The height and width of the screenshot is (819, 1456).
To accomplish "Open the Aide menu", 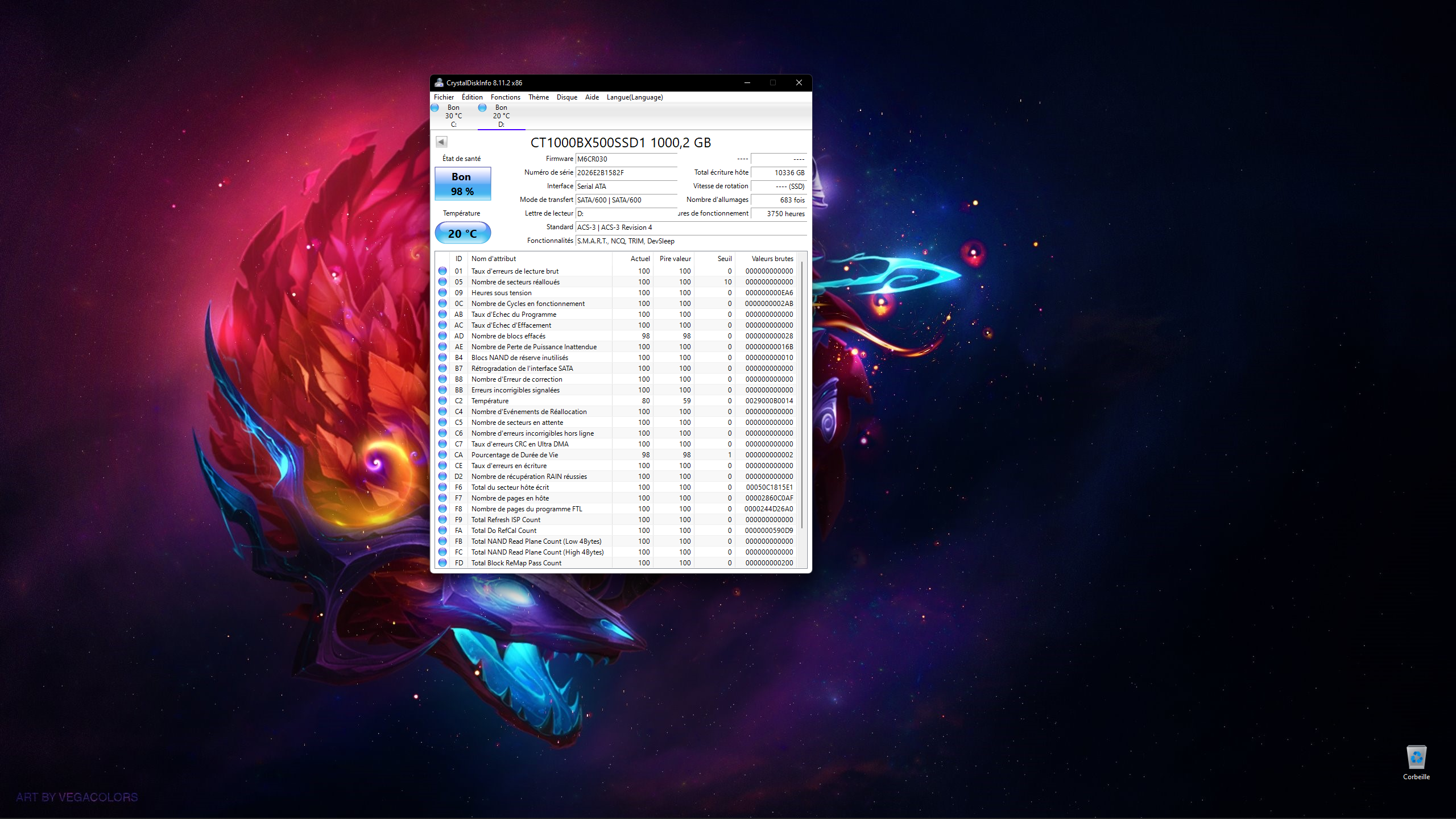I will coord(591,97).
